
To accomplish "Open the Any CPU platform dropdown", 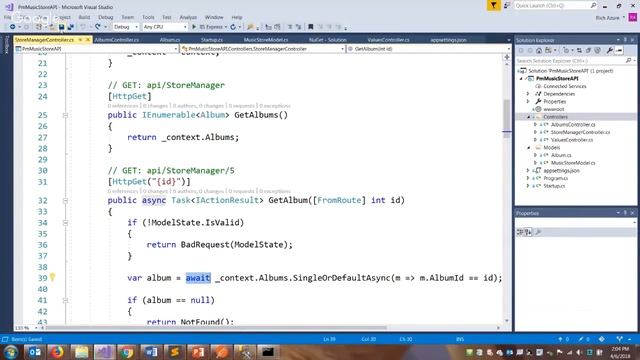I will point(165,27).
